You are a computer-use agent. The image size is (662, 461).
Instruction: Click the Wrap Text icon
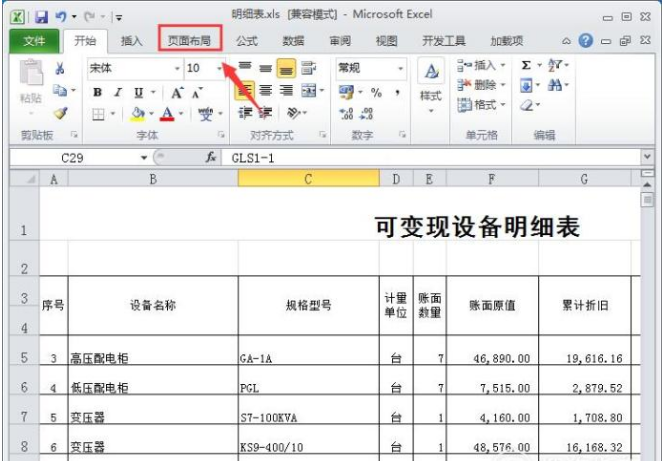pos(309,68)
